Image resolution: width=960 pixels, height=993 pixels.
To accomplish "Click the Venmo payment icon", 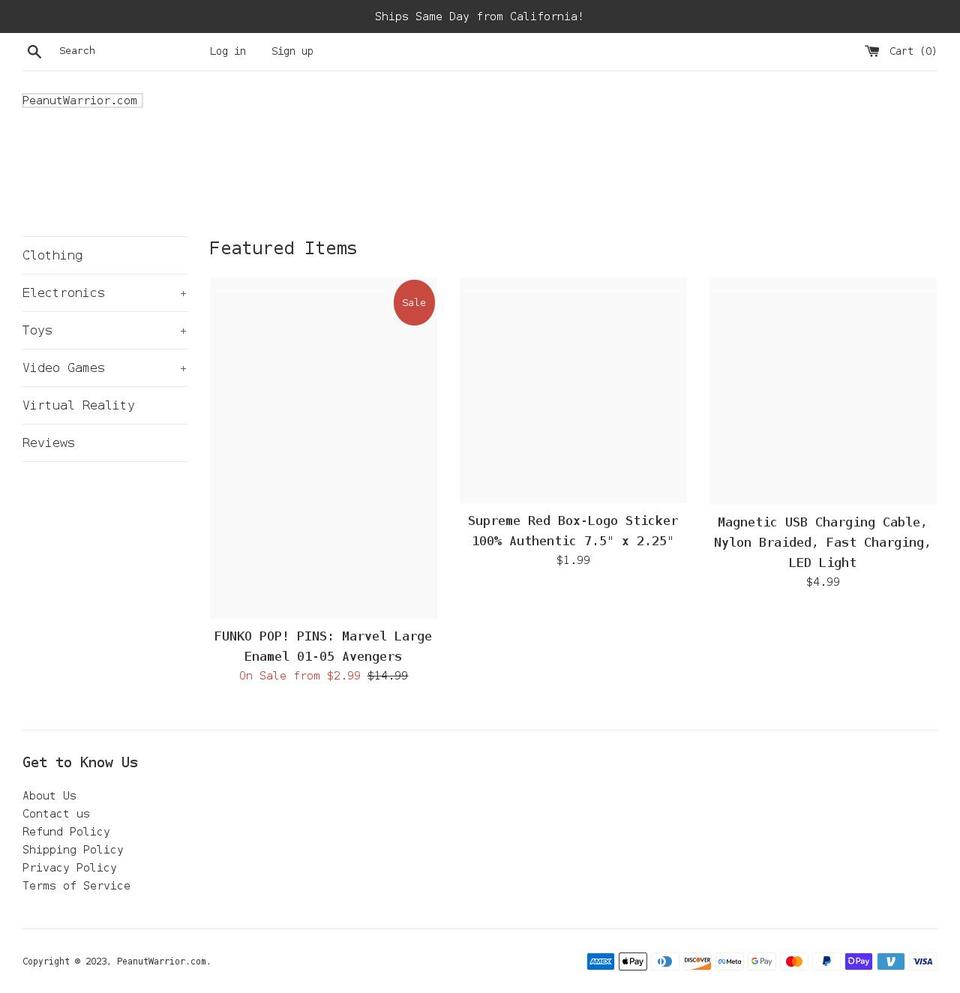I will coord(891,961).
